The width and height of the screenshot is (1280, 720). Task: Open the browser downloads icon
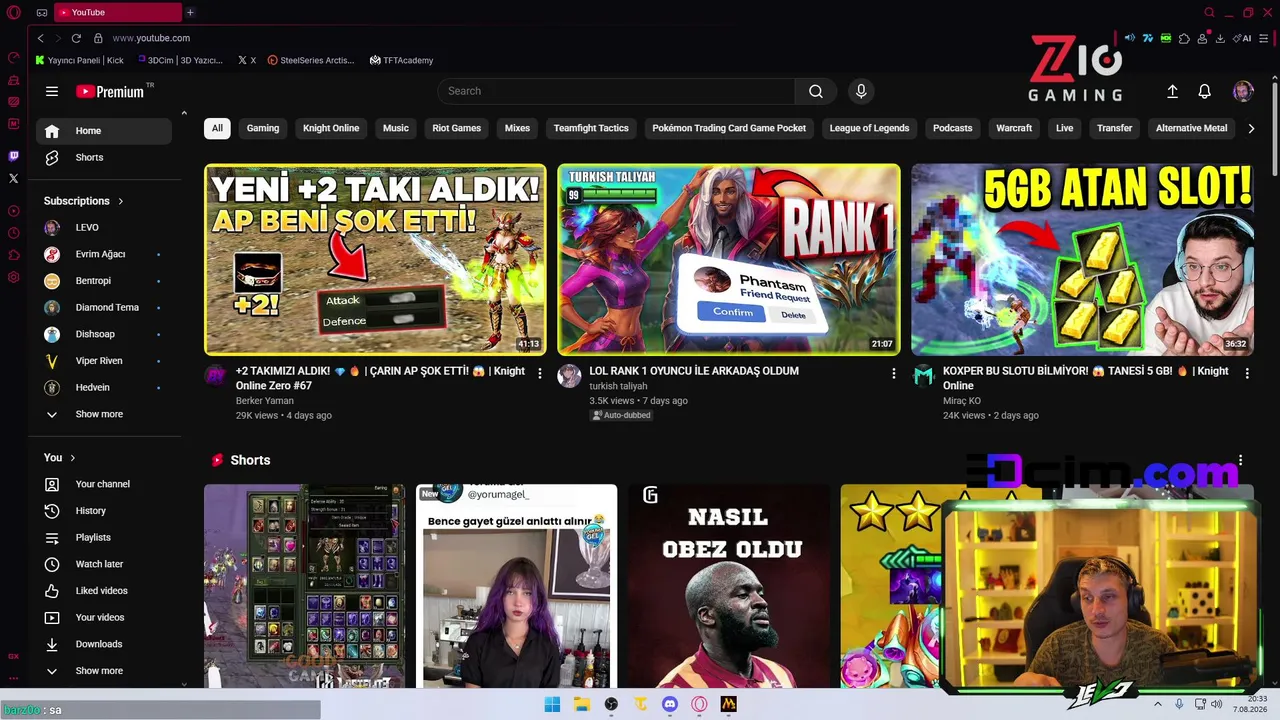tap(1220, 38)
